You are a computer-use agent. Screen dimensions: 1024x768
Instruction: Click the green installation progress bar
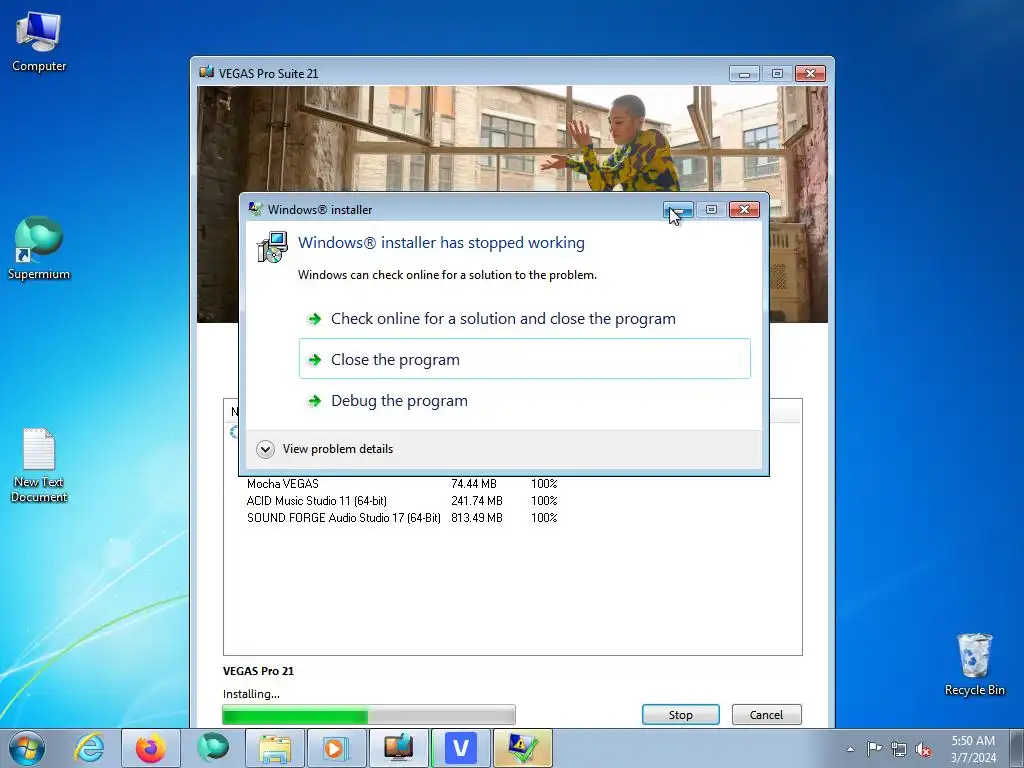(368, 715)
